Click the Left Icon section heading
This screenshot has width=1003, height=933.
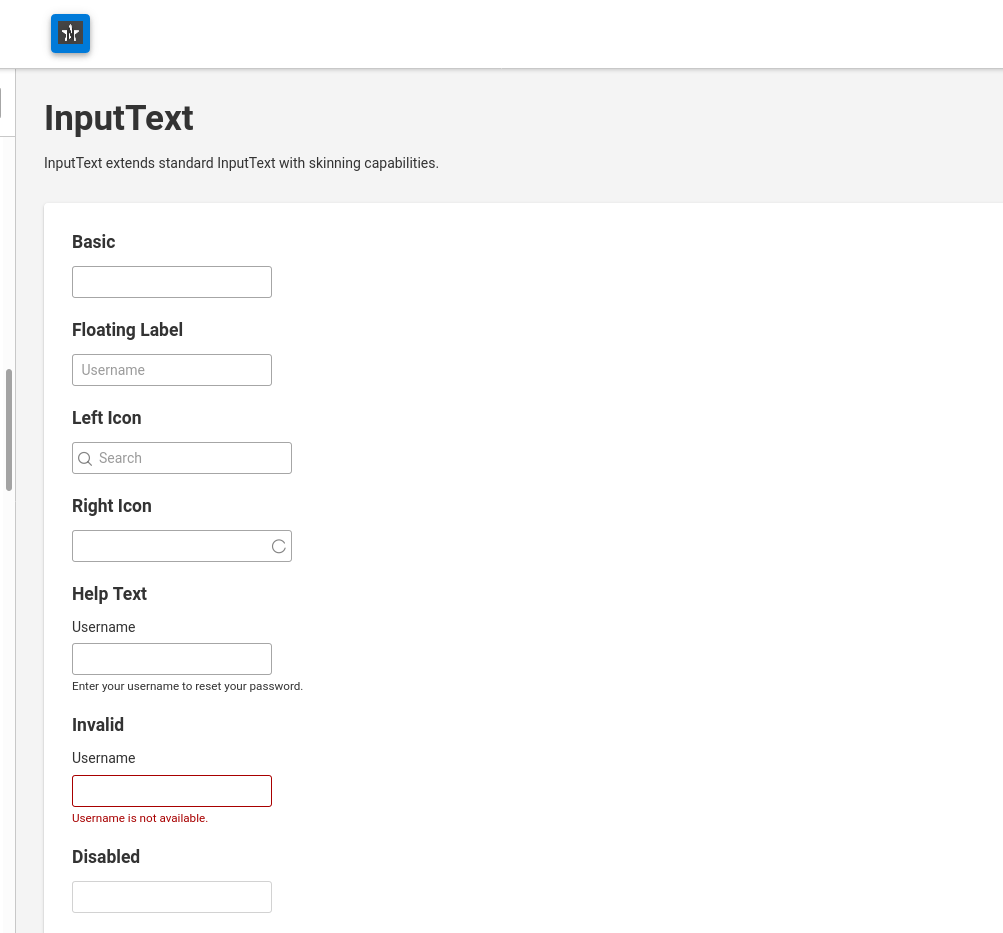point(107,418)
